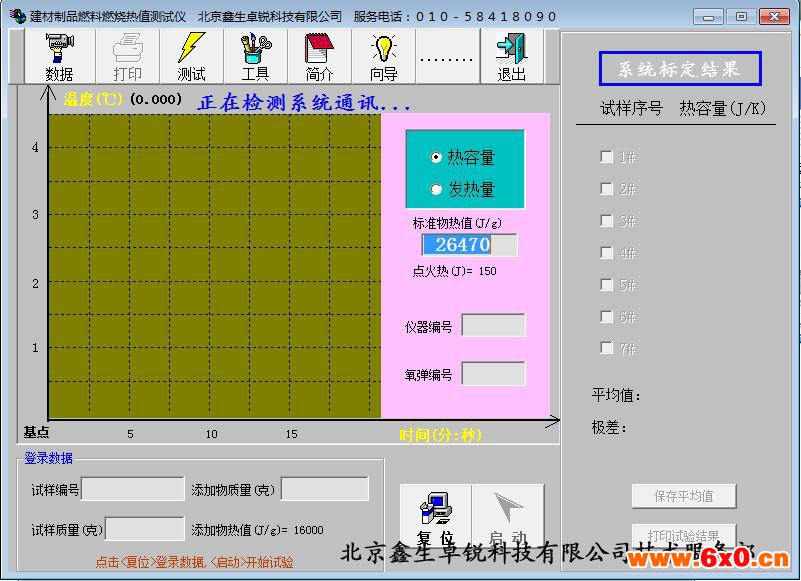Click the 启动 (Start) button

[x=508, y=515]
